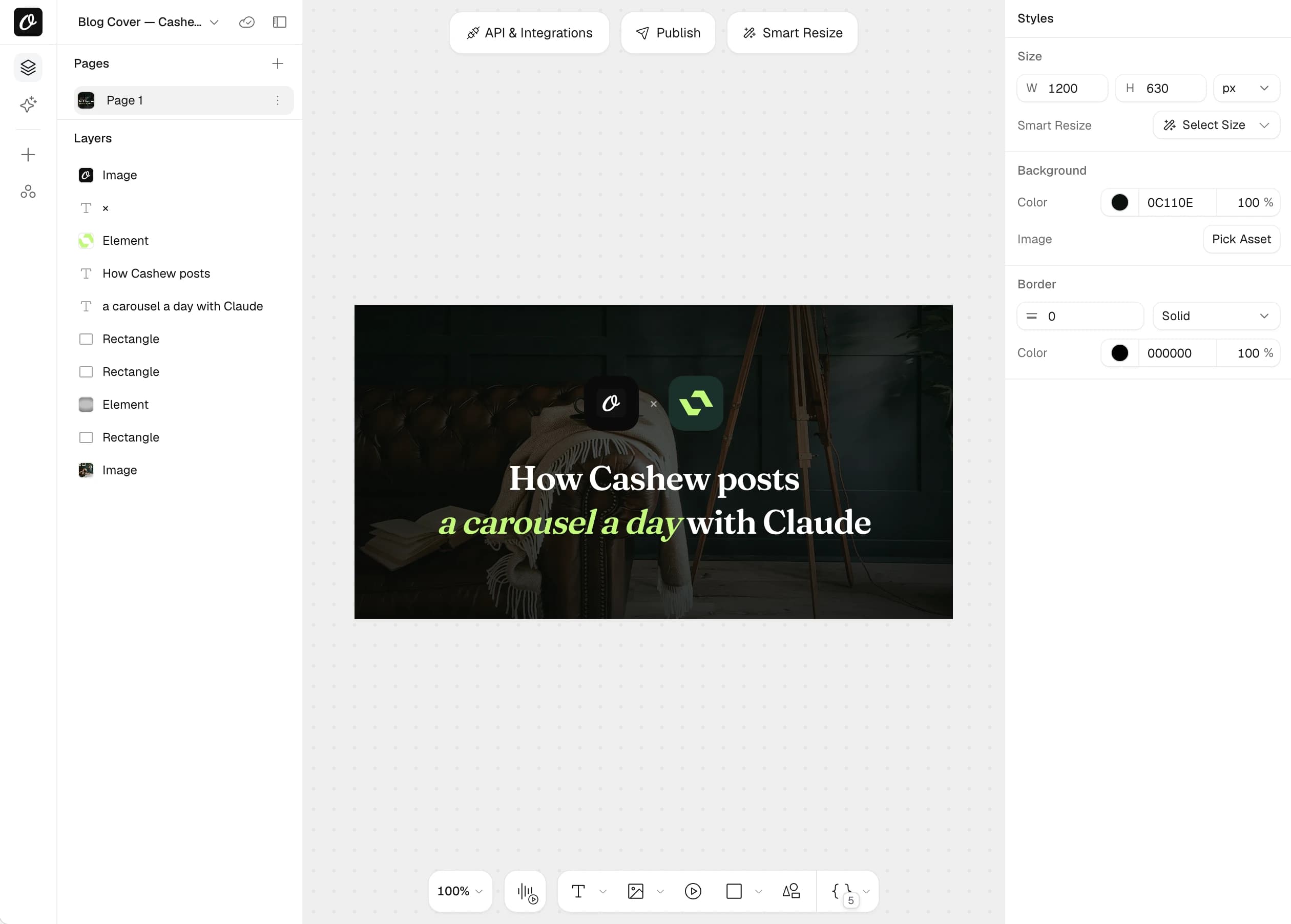Open the Shapes elements tool
1291x924 pixels.
coord(791,891)
